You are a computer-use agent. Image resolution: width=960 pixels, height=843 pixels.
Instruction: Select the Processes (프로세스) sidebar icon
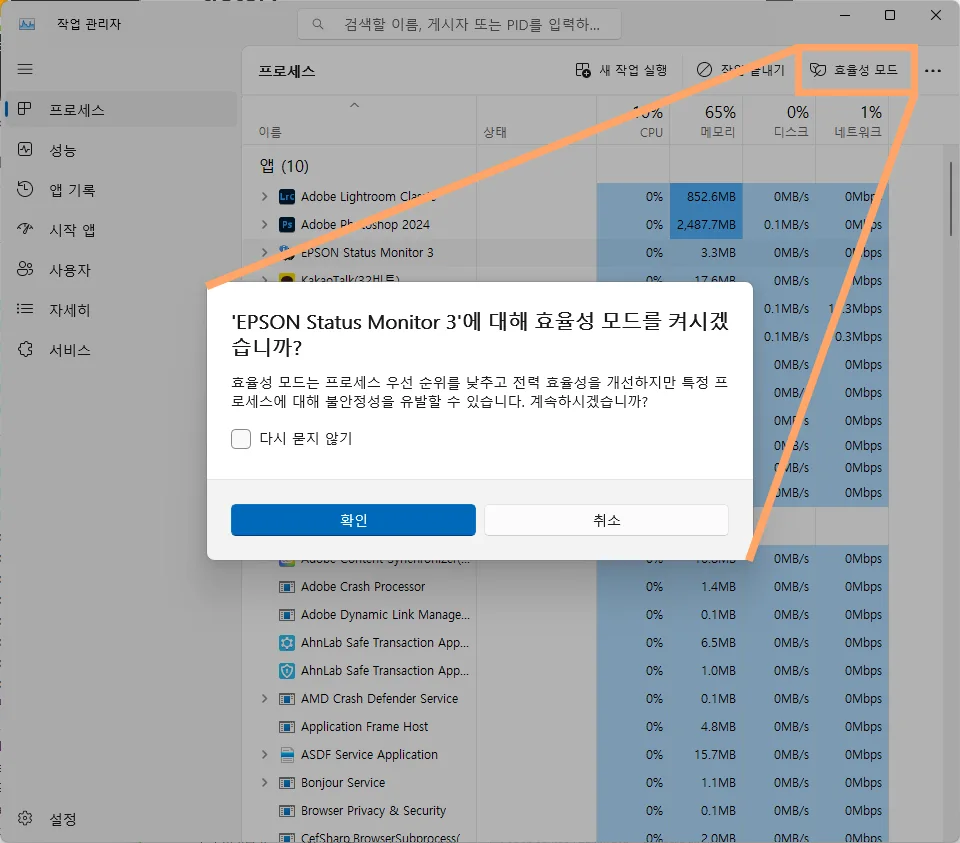[24, 109]
